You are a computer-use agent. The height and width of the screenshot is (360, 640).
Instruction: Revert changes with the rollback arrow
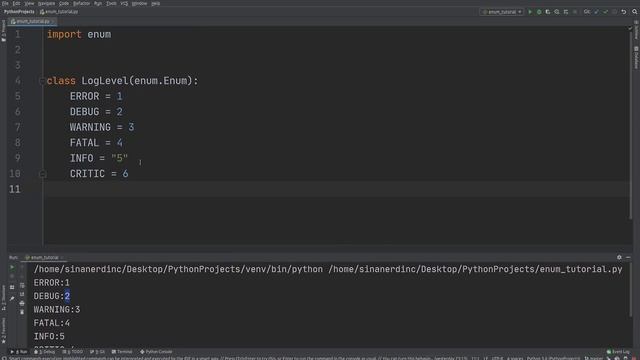[624, 12]
